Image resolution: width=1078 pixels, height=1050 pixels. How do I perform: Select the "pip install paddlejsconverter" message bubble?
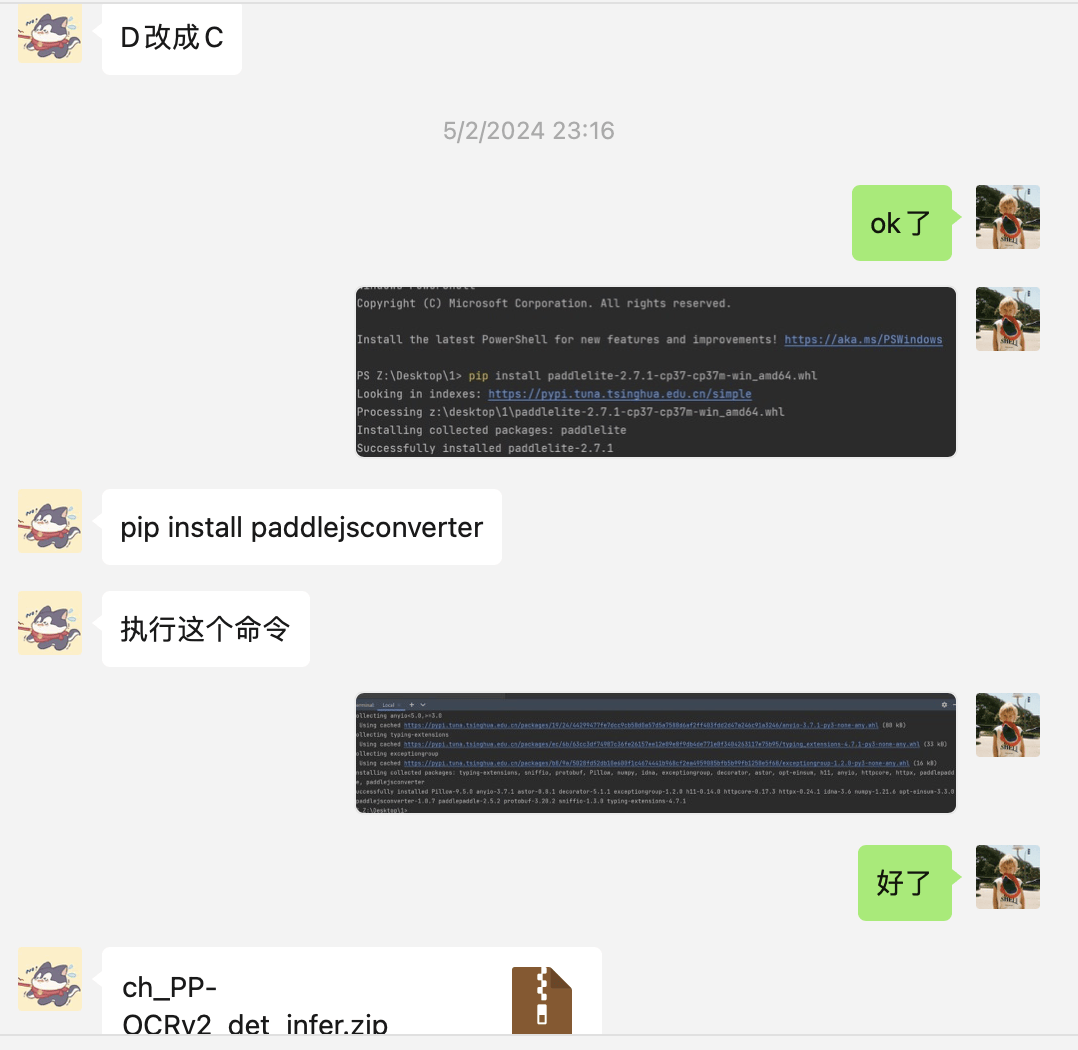[x=302, y=527]
